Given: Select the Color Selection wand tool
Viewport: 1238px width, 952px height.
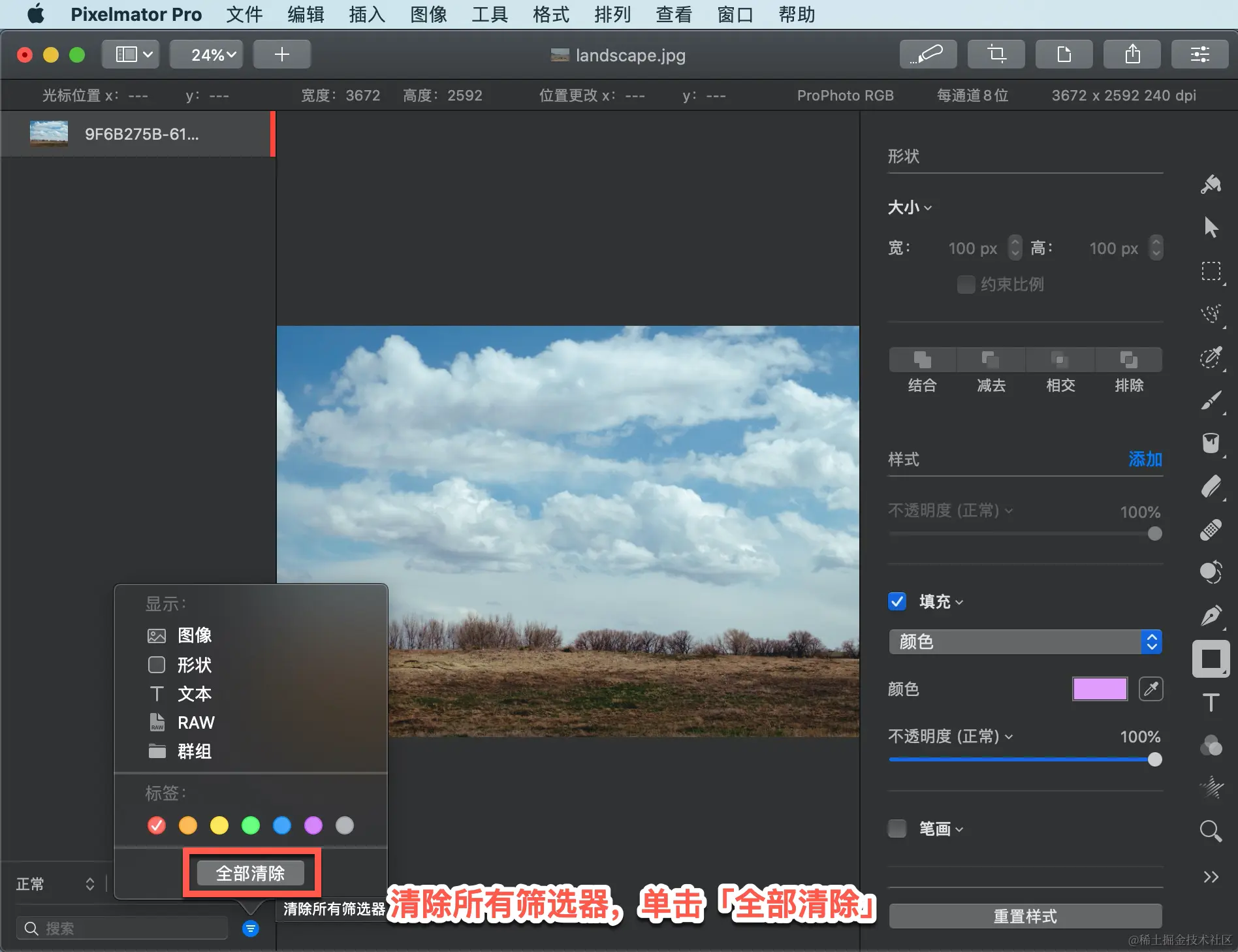Looking at the screenshot, I should pyautogui.click(x=1211, y=357).
